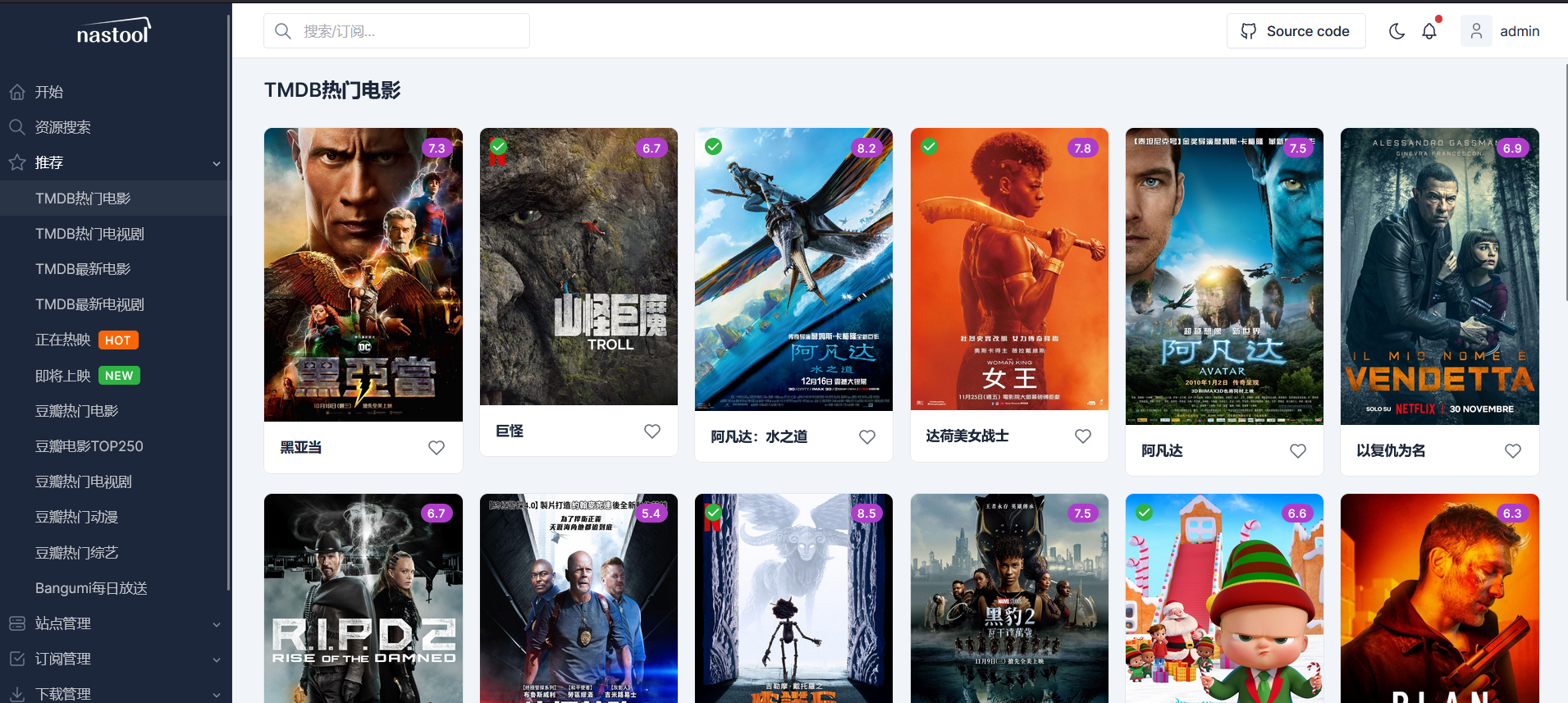This screenshot has width=1568, height=703.
Task: Expand the 站点管理 menu chevron
Action: [x=217, y=624]
